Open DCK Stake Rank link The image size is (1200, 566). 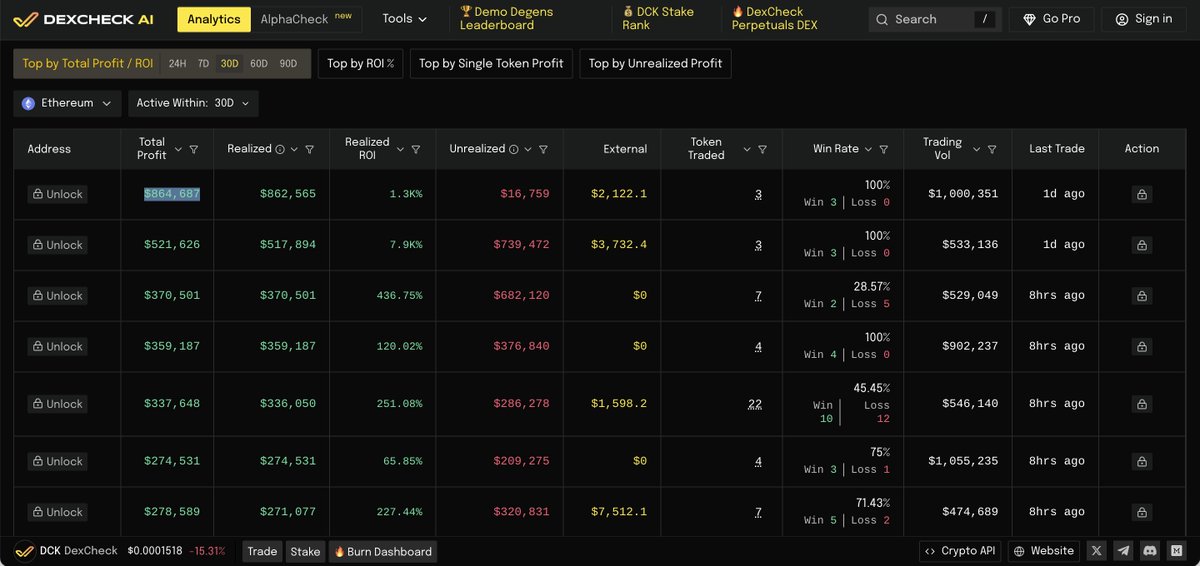[657, 19]
